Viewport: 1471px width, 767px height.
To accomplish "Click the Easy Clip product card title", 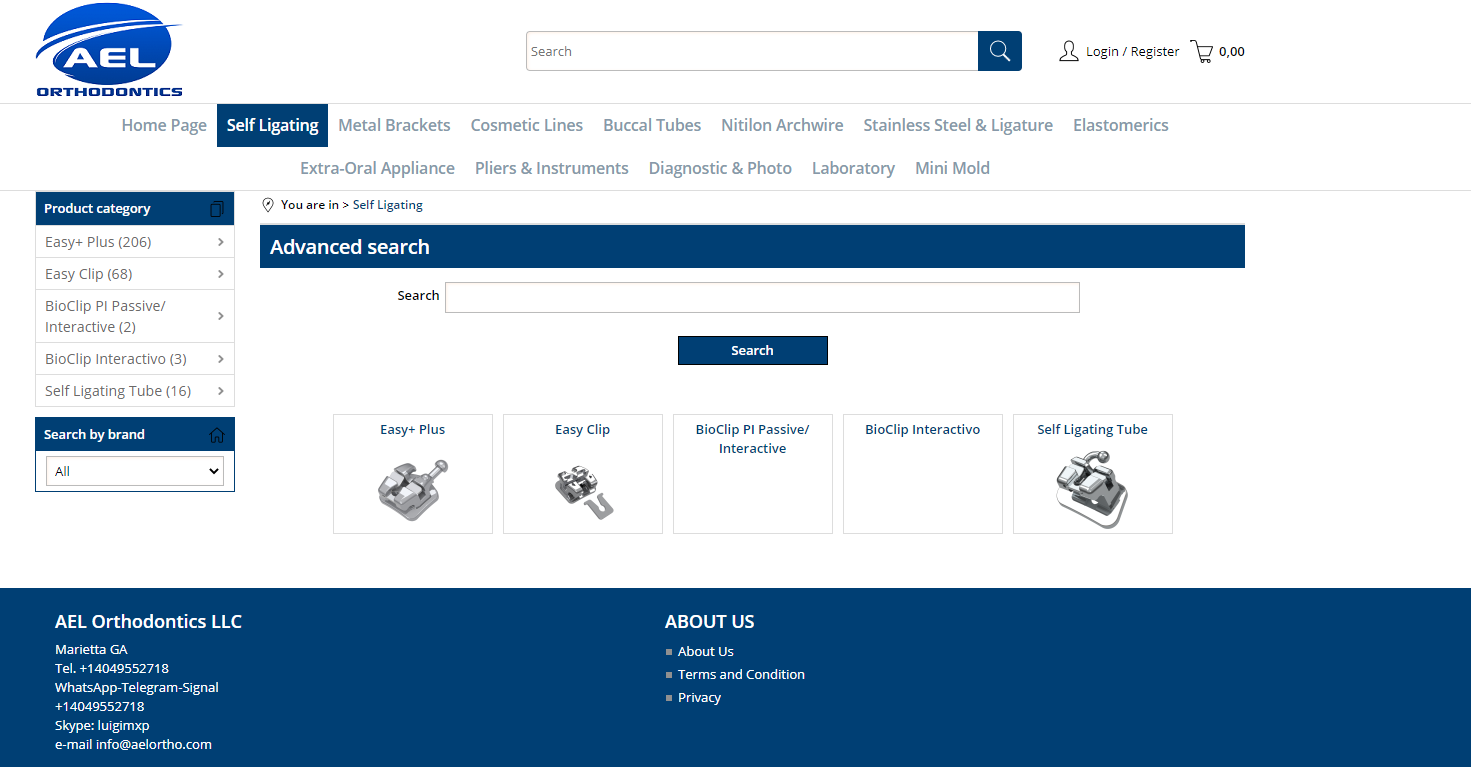I will click(x=583, y=430).
